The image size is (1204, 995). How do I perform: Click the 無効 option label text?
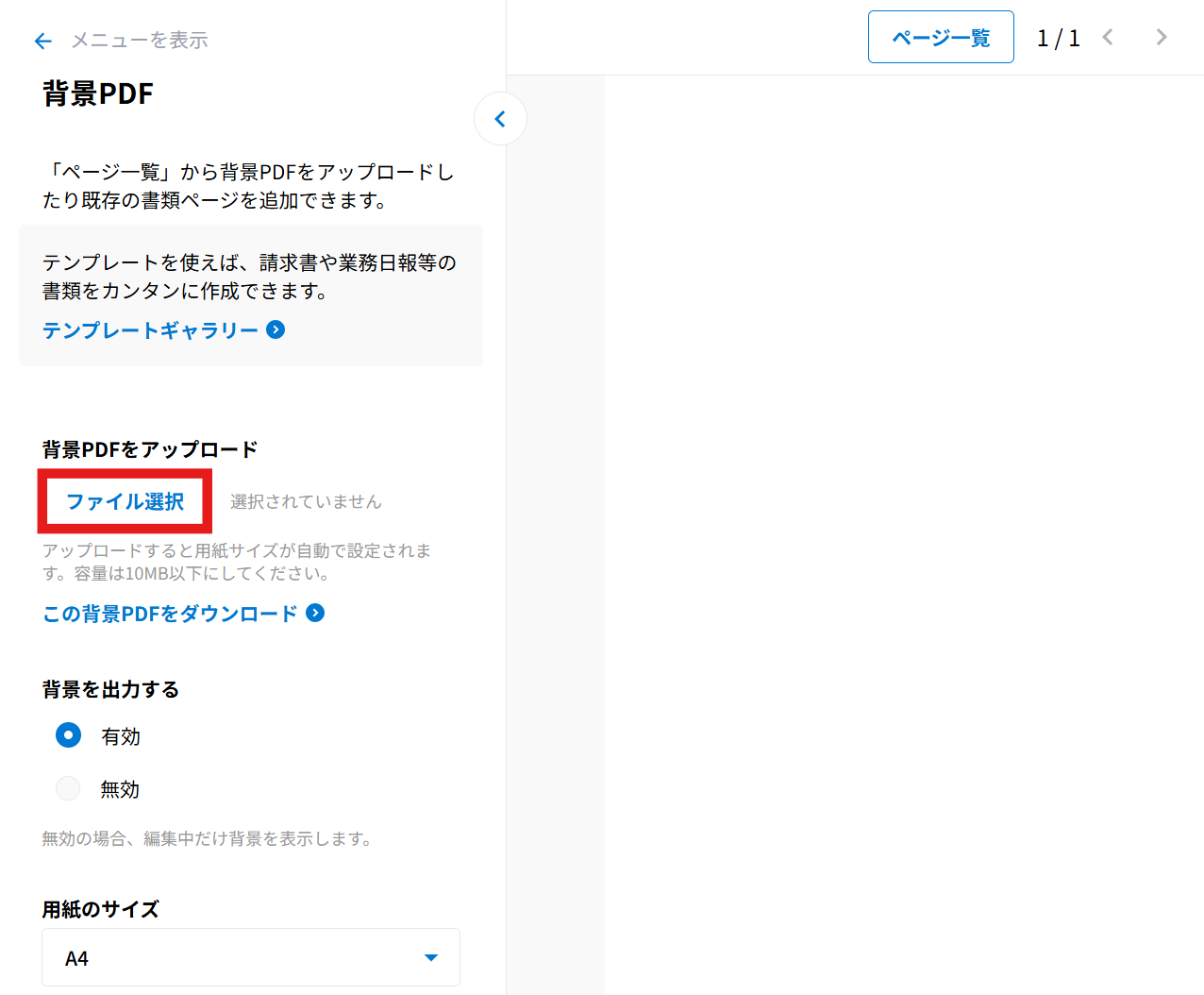tap(120, 789)
